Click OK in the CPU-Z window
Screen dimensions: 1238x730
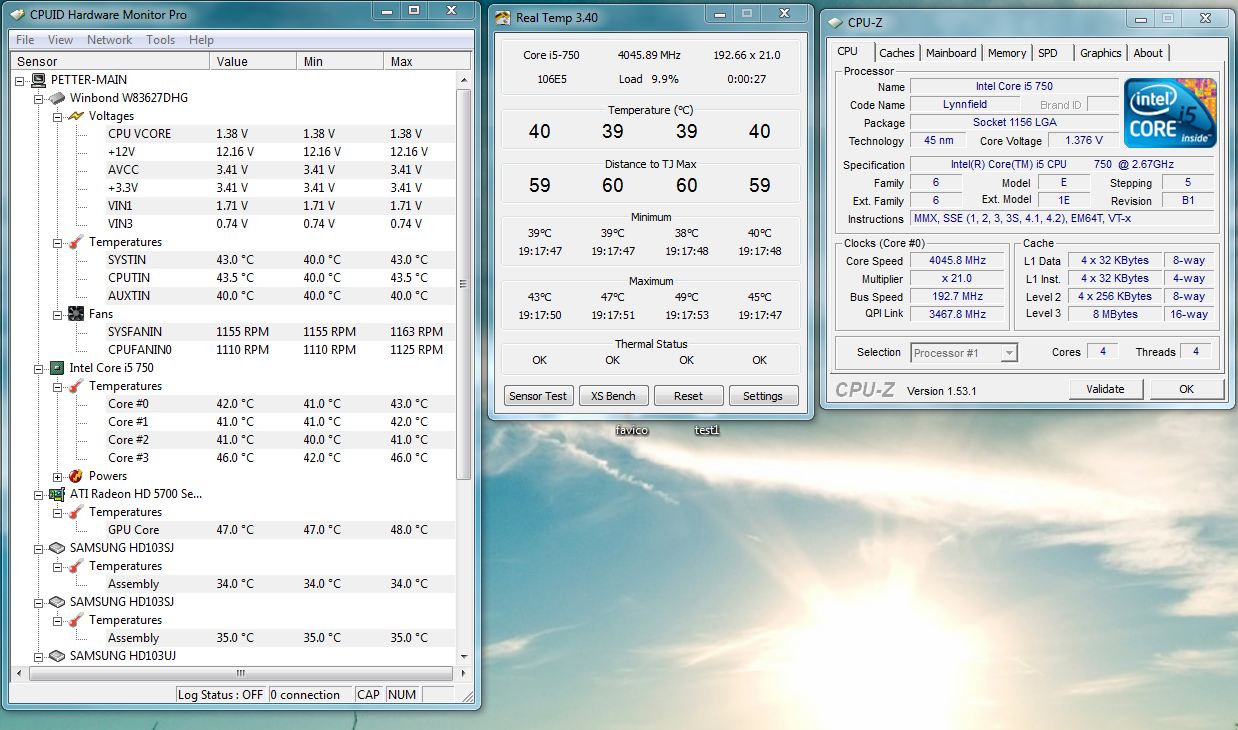click(x=1186, y=389)
